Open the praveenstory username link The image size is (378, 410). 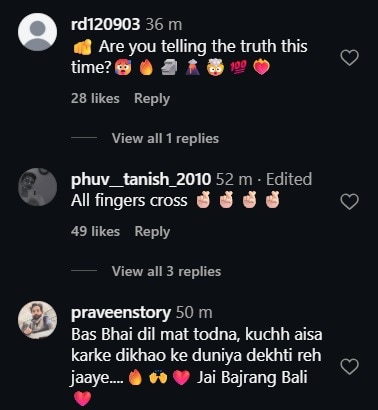click(121, 313)
